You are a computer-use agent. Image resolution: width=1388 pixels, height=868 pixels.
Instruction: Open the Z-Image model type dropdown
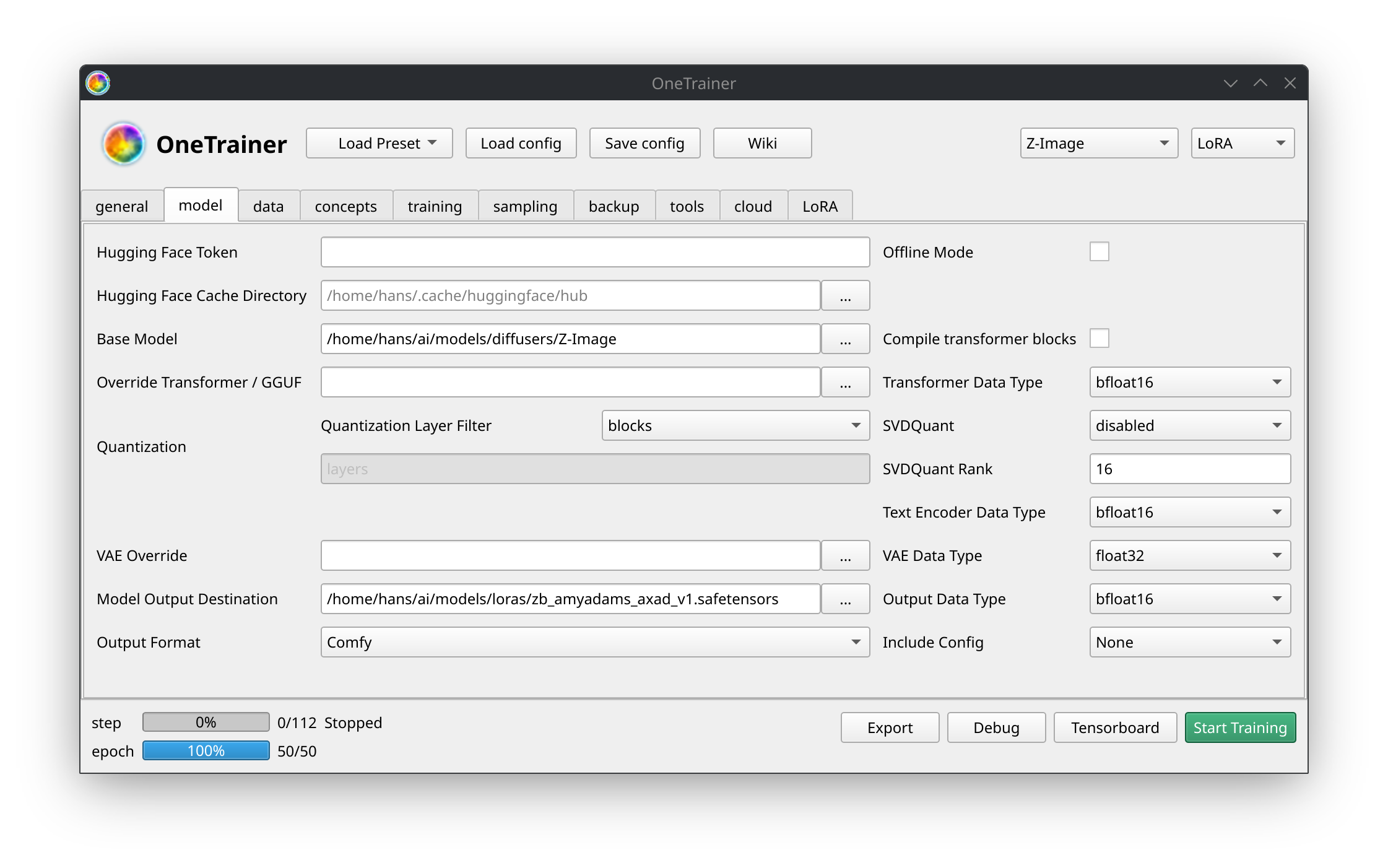1099,143
